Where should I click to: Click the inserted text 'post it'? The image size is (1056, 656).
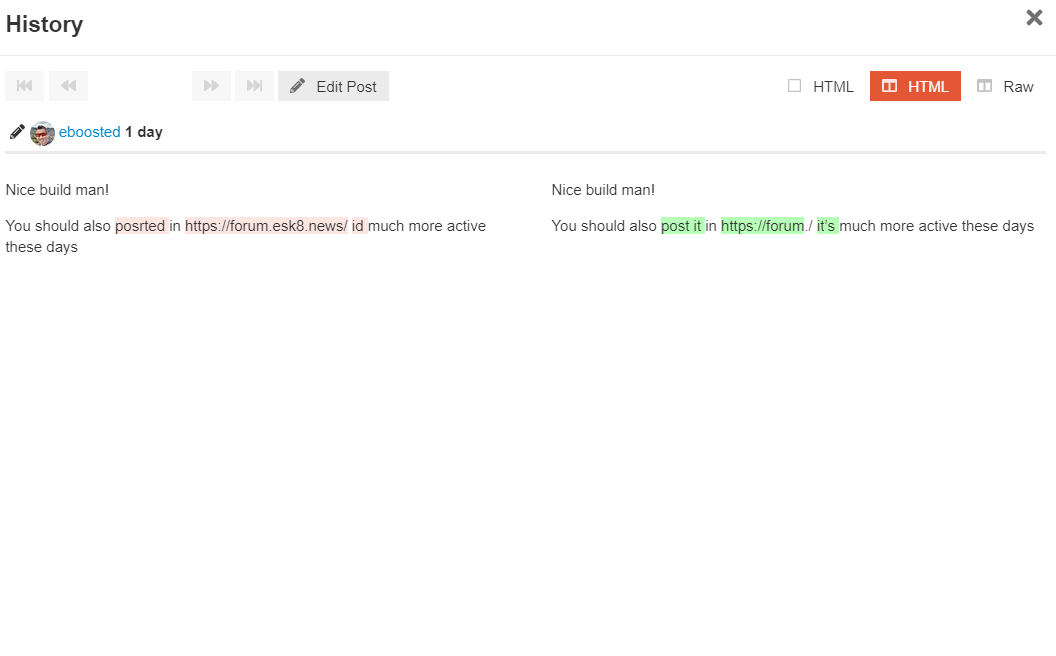pos(682,226)
